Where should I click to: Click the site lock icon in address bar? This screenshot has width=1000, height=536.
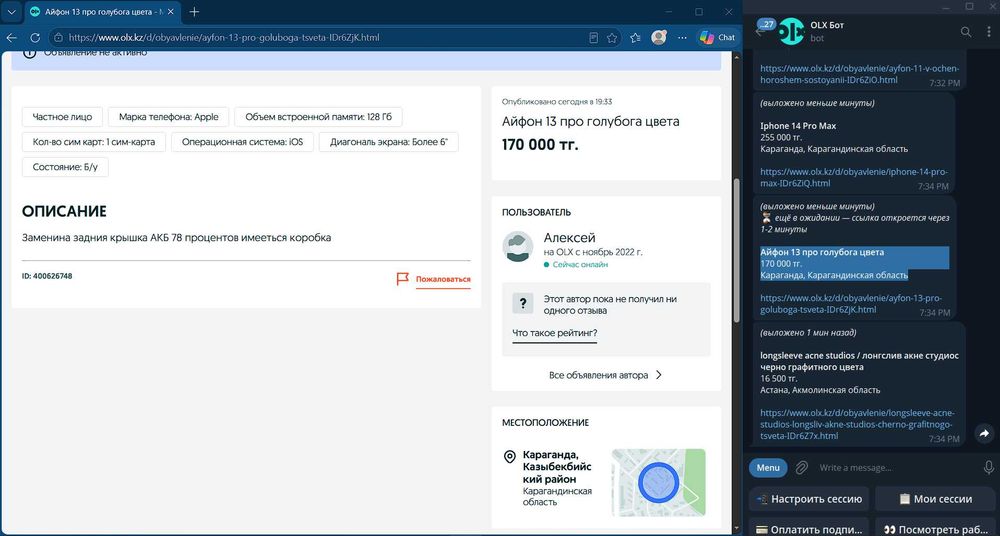click(x=58, y=38)
